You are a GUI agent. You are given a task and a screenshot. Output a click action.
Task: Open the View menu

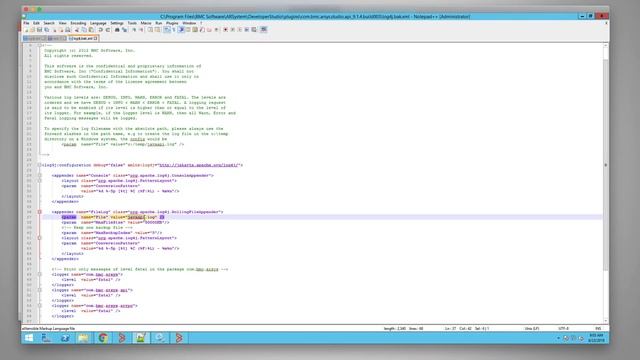pos(62,23)
